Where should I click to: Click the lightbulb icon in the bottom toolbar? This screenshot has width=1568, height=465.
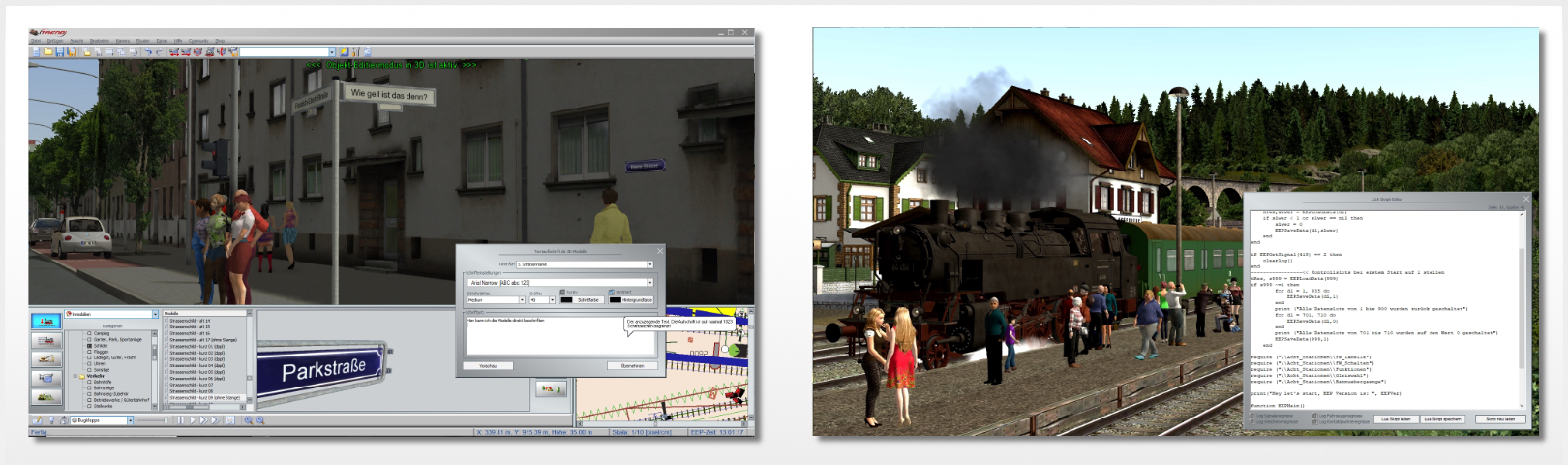51,420
